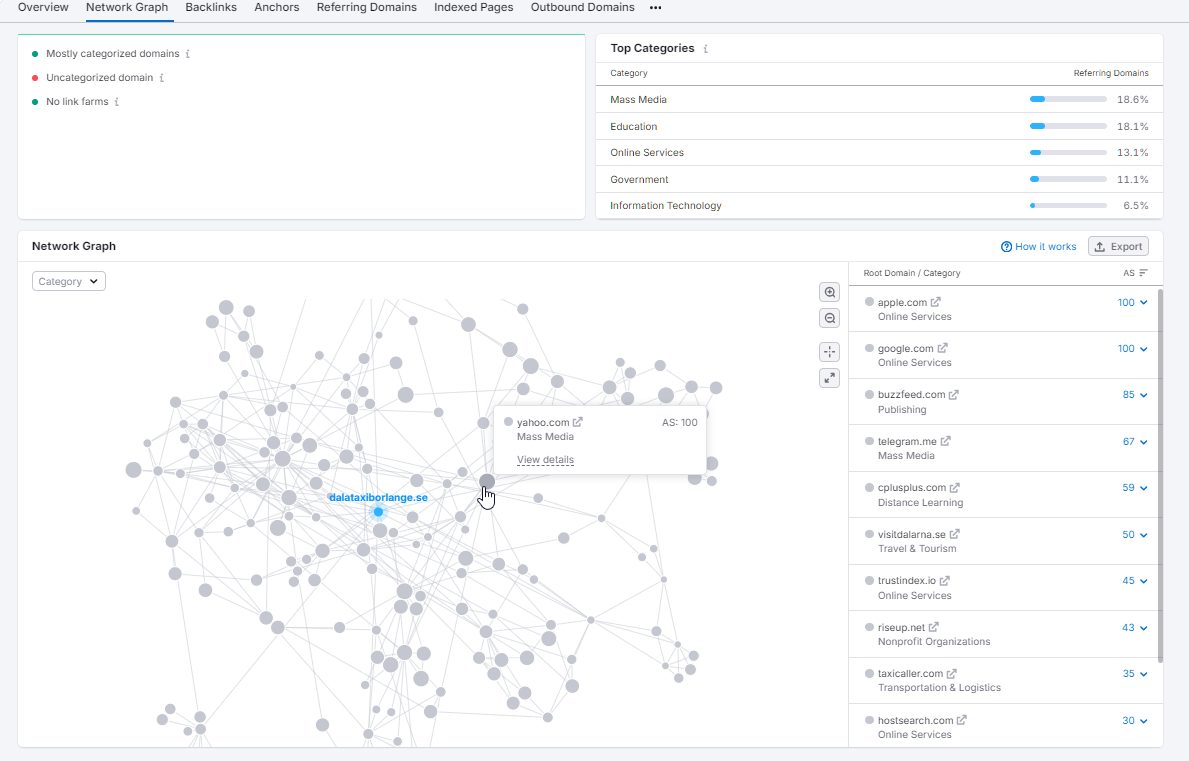
Task: Zoom into the network graph
Action: tap(829, 292)
